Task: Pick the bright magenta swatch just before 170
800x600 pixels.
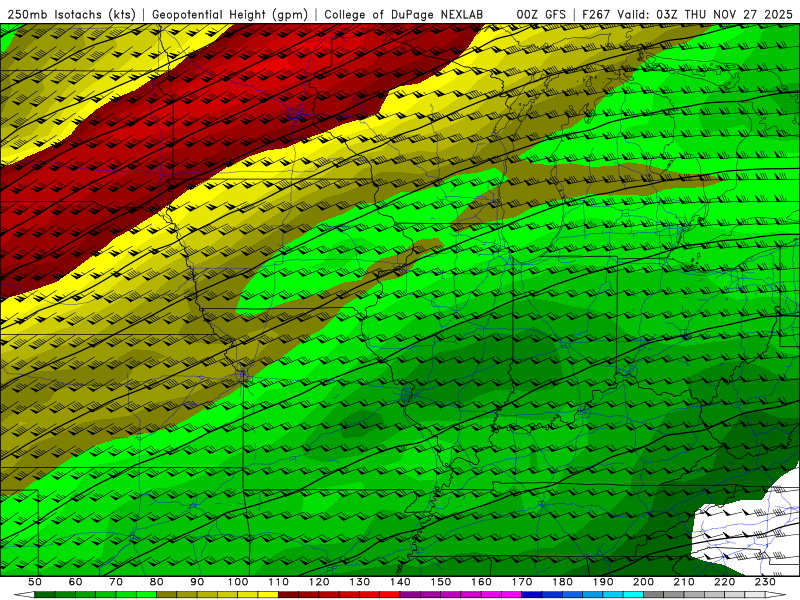Action: (512, 594)
